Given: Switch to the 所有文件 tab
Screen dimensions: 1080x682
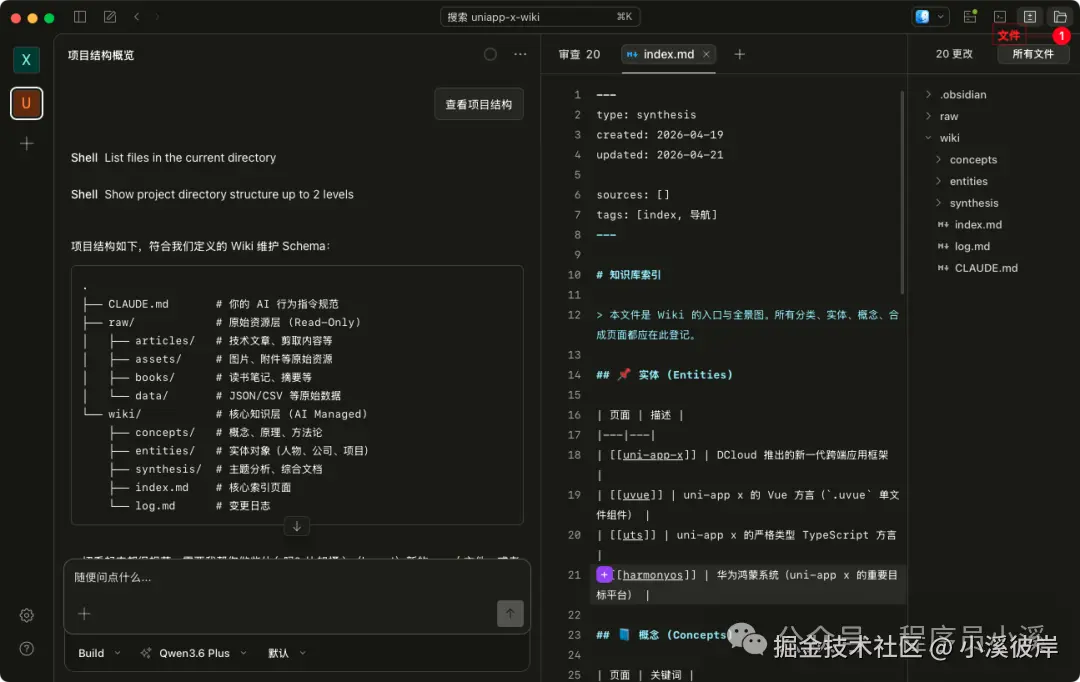Looking at the screenshot, I should 1032,54.
